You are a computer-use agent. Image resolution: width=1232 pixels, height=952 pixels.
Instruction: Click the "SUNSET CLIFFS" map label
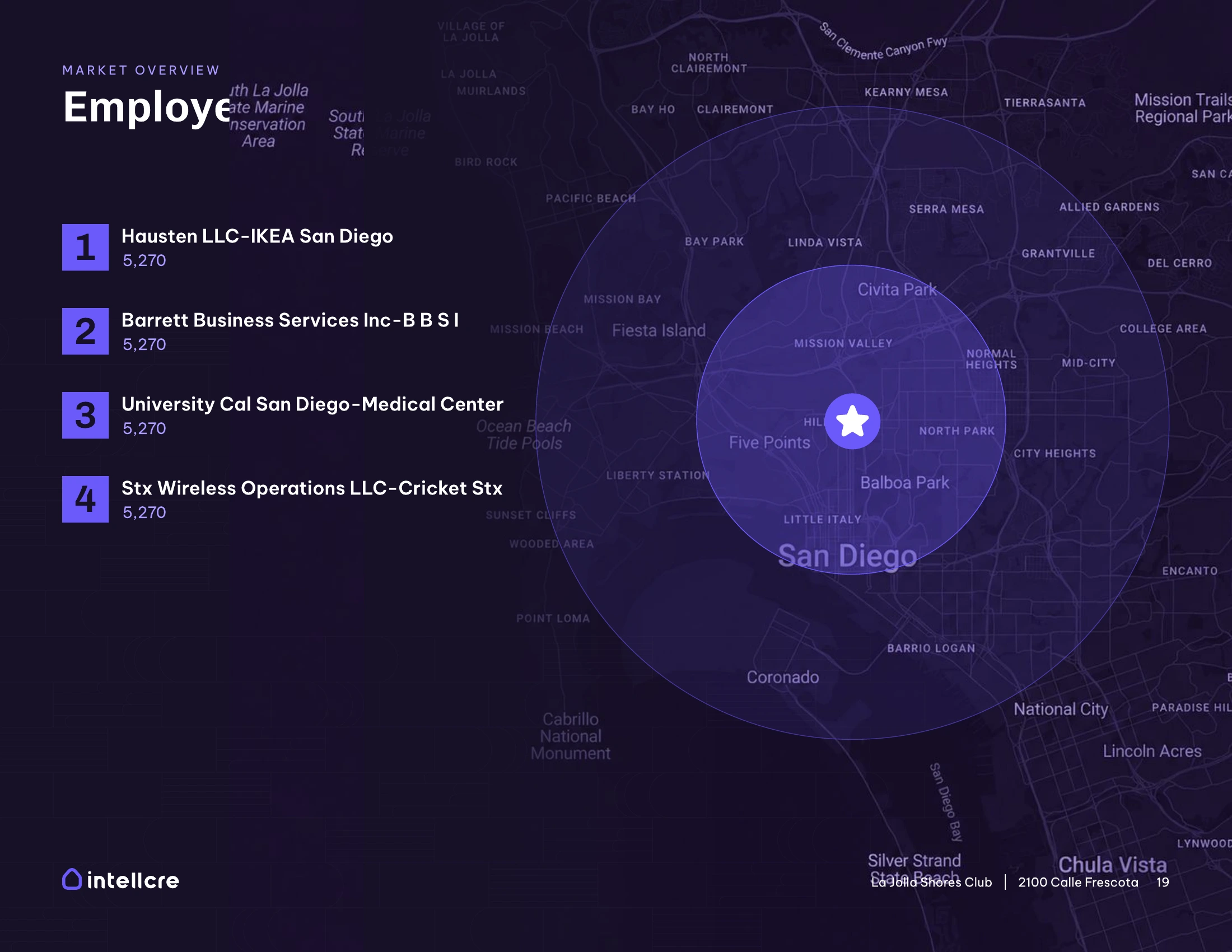click(531, 515)
